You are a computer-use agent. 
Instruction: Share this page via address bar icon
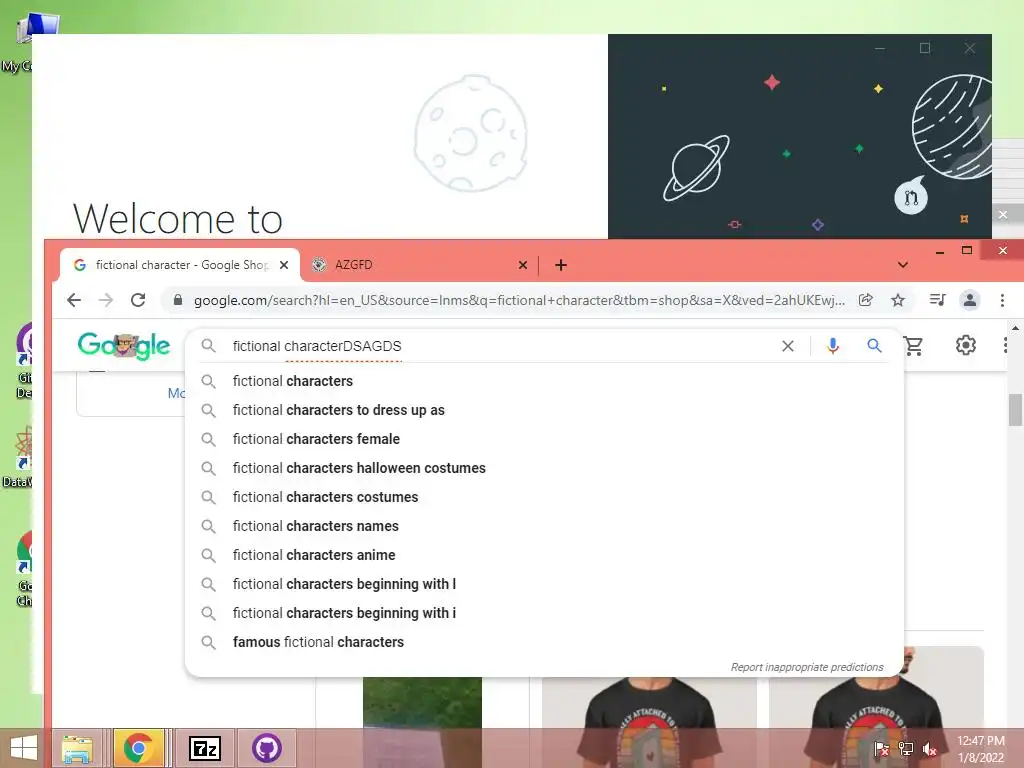tap(865, 300)
